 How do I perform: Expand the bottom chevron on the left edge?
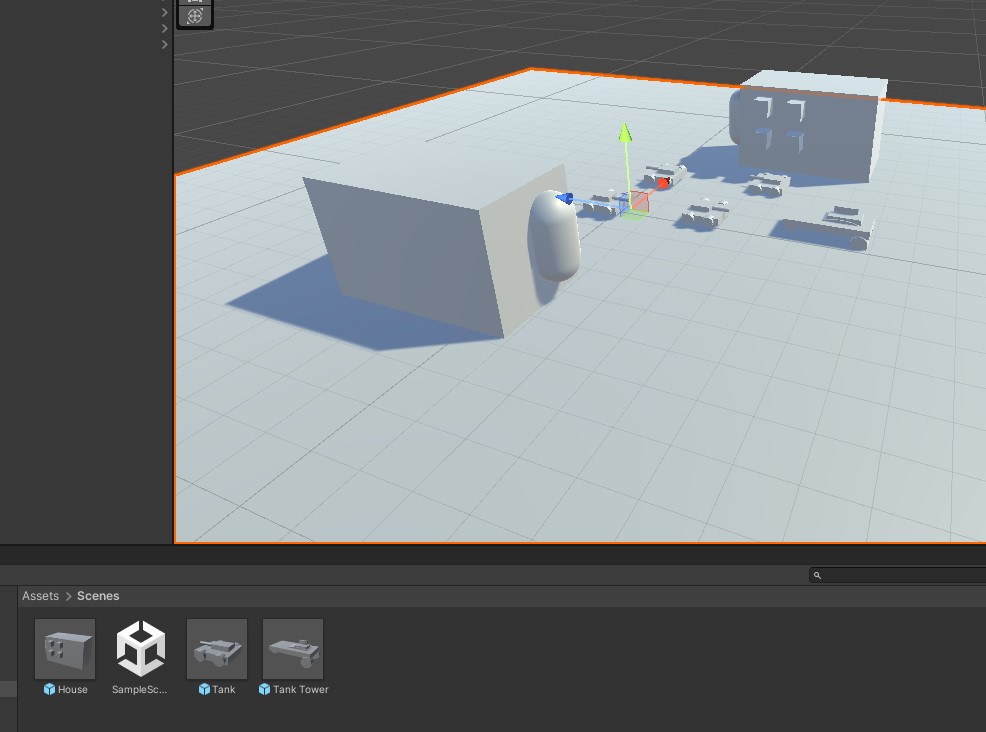(x=165, y=44)
